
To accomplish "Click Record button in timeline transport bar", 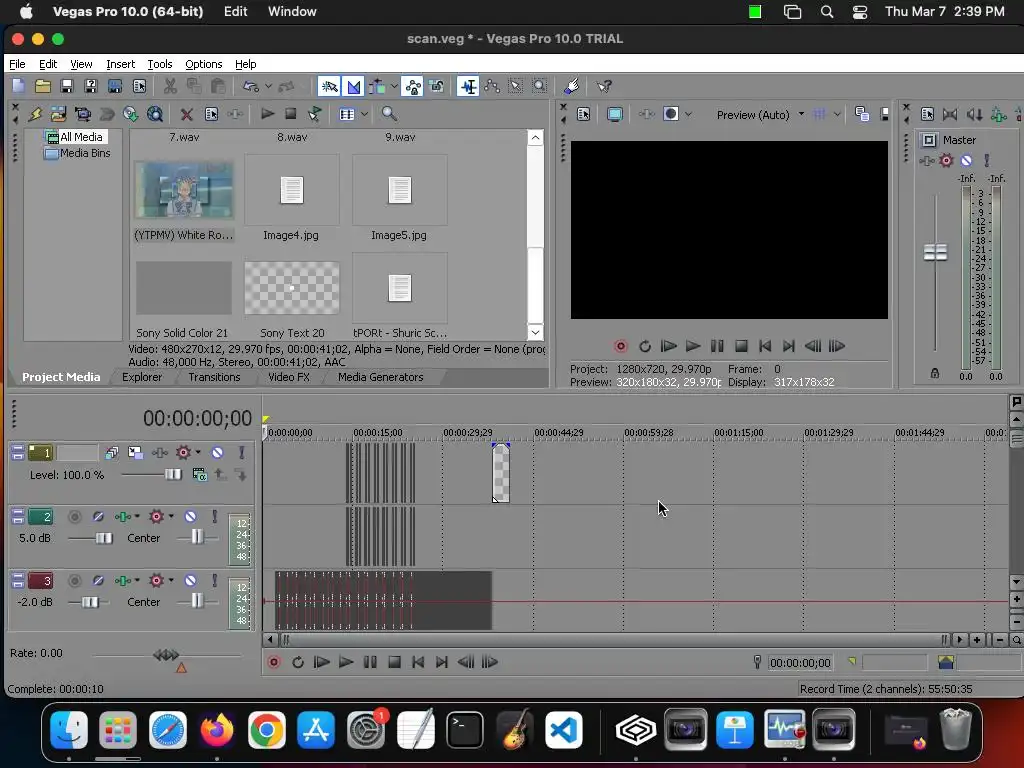I will [274, 662].
